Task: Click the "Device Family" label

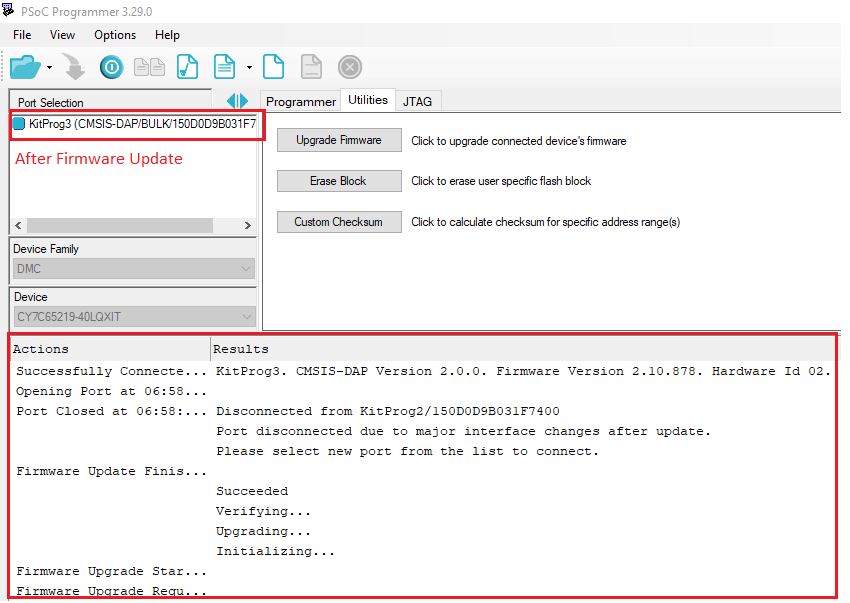Action: [x=46, y=249]
